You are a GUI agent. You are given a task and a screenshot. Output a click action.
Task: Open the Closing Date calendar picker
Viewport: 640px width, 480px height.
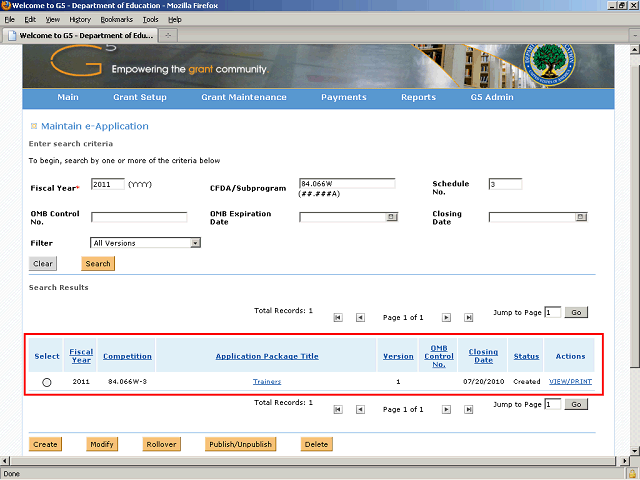pyautogui.click(x=581, y=217)
